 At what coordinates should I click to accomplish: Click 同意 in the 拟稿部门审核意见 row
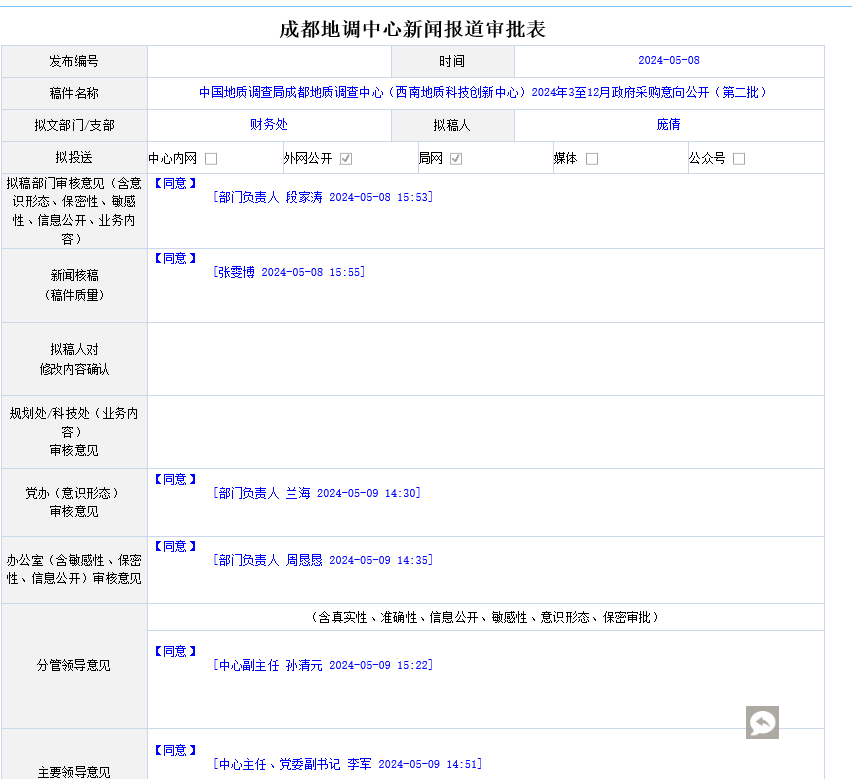click(x=174, y=183)
